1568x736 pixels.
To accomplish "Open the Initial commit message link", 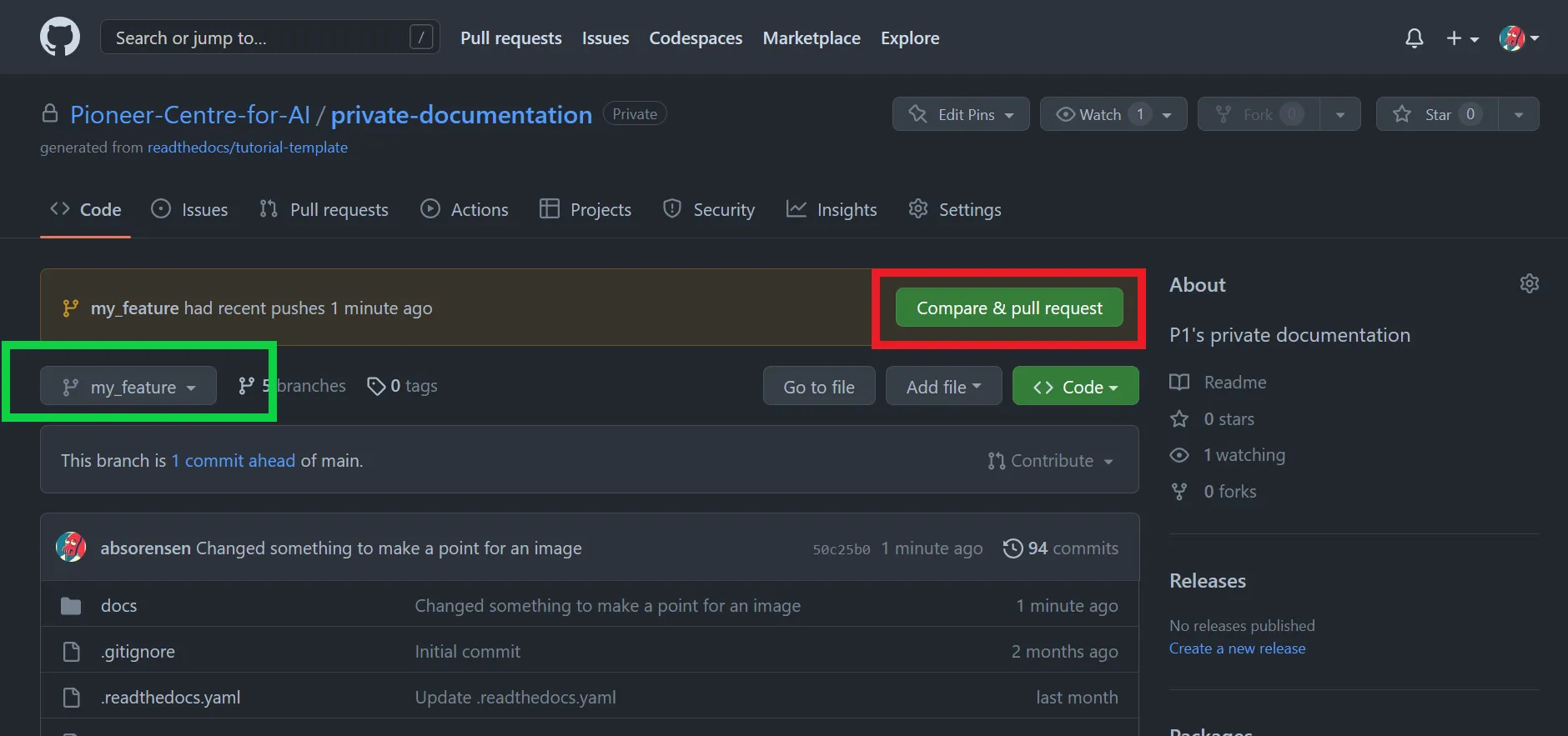I will tap(468, 652).
